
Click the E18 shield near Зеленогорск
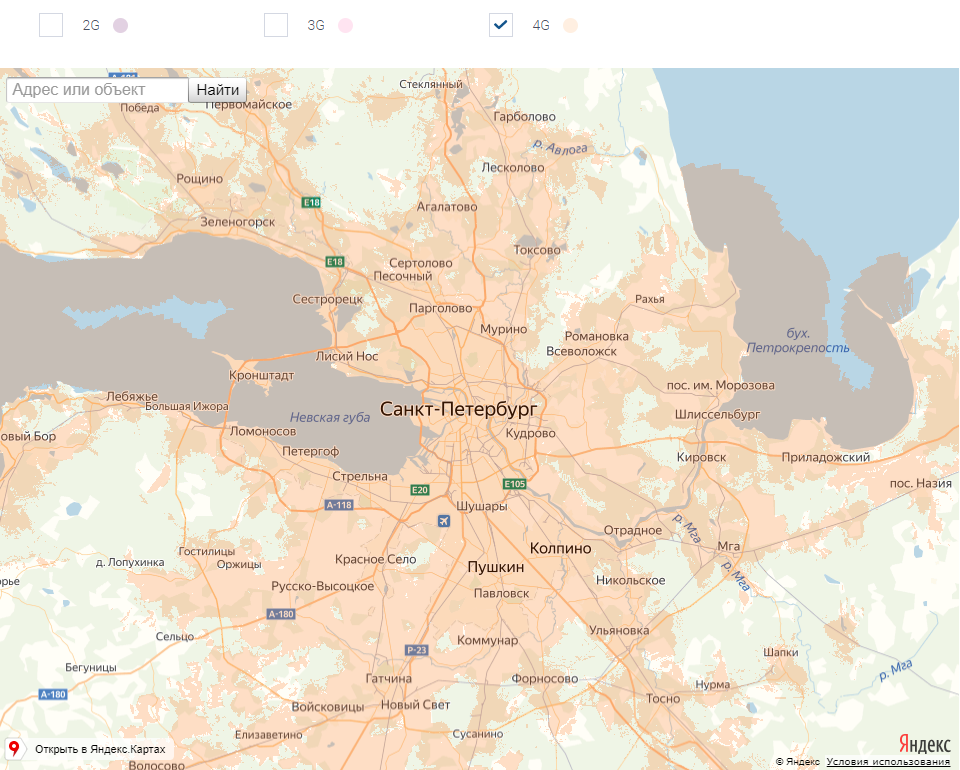pos(312,202)
